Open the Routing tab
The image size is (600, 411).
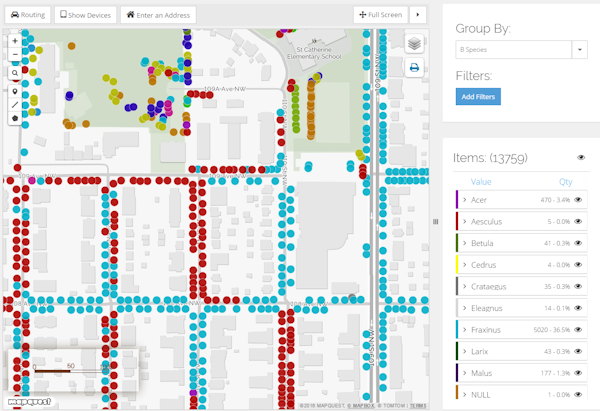(x=27, y=15)
